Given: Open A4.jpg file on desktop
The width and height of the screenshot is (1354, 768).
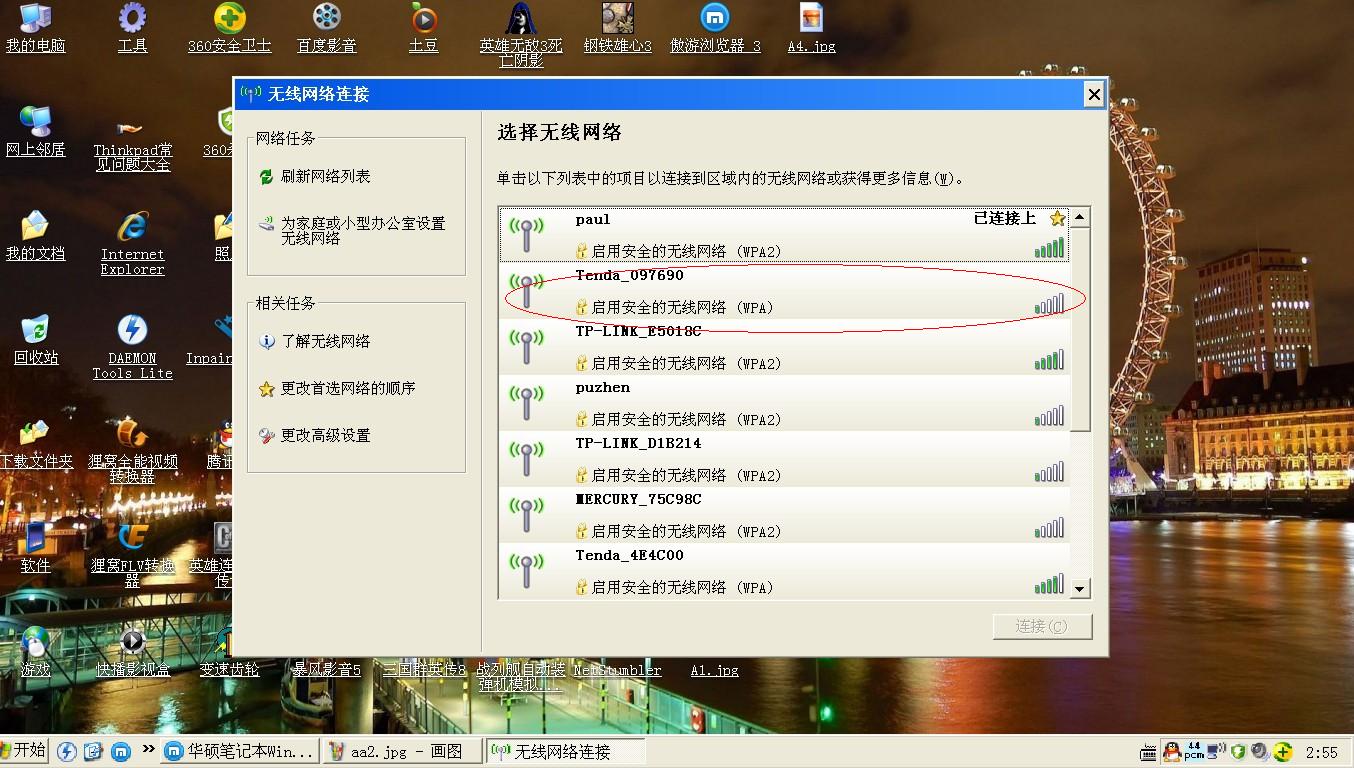Looking at the screenshot, I should 811,28.
